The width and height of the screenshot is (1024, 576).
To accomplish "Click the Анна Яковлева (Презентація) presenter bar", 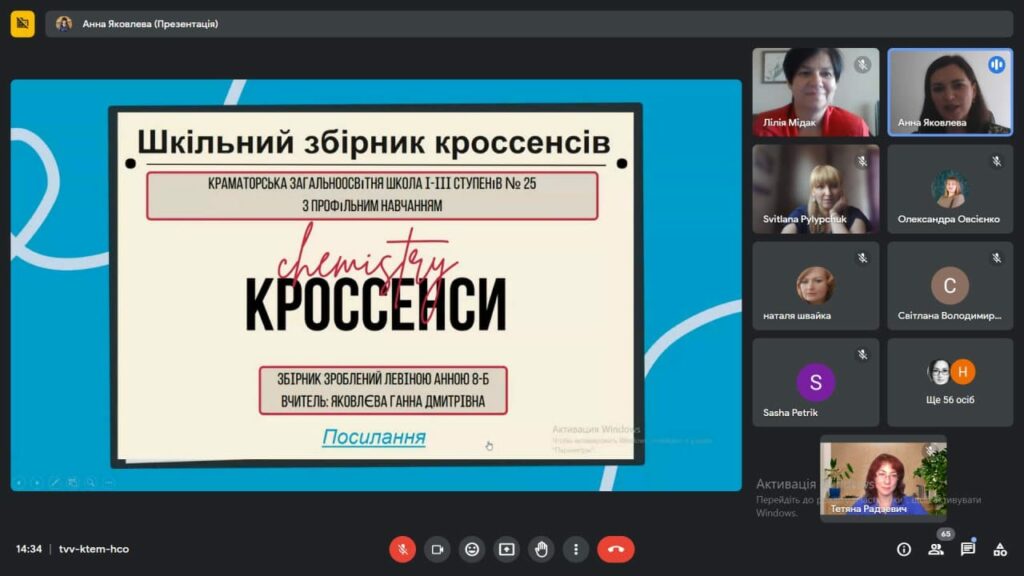I will pyautogui.click(x=150, y=23).
